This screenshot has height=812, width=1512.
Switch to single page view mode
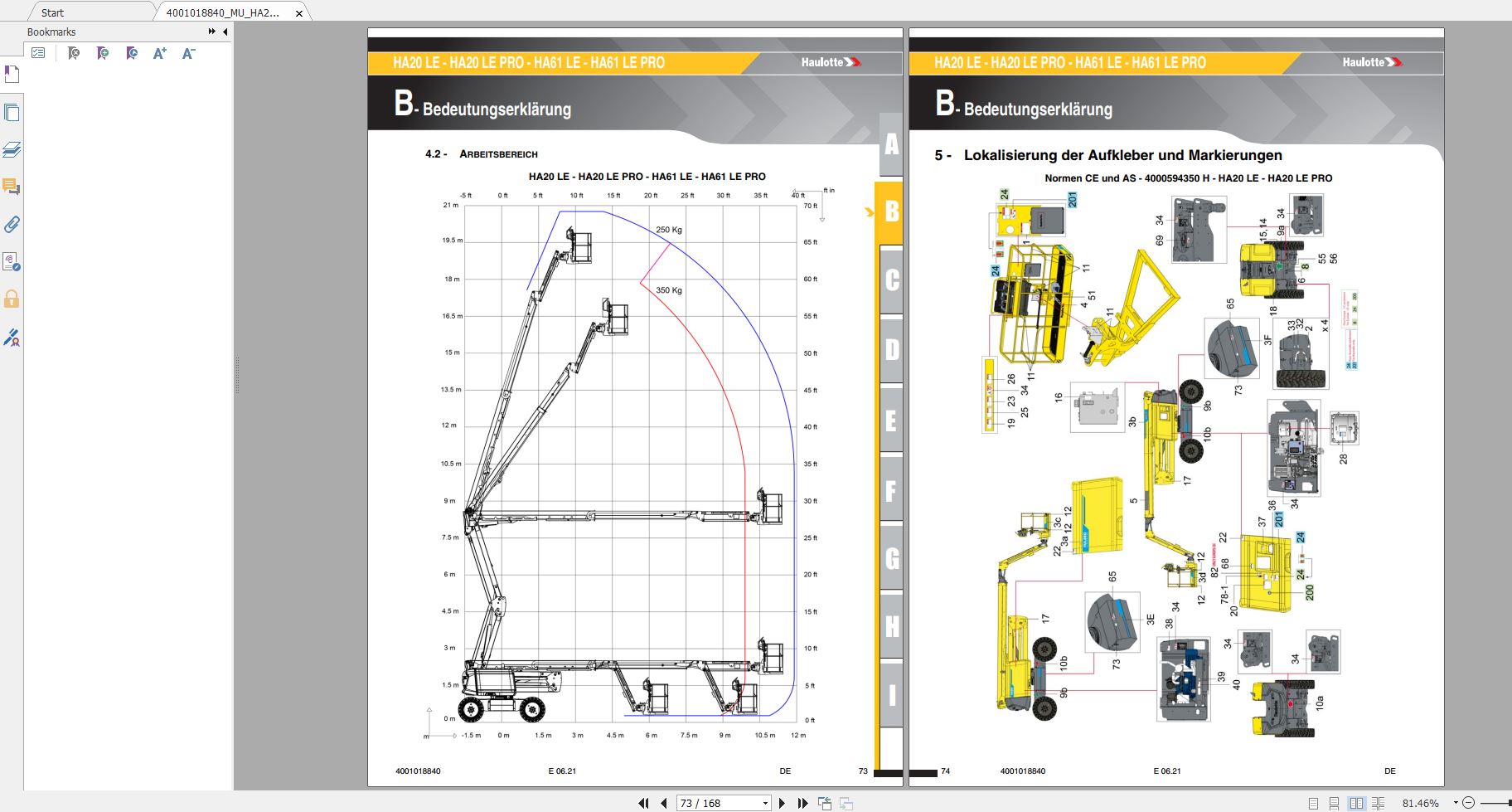[x=1314, y=802]
